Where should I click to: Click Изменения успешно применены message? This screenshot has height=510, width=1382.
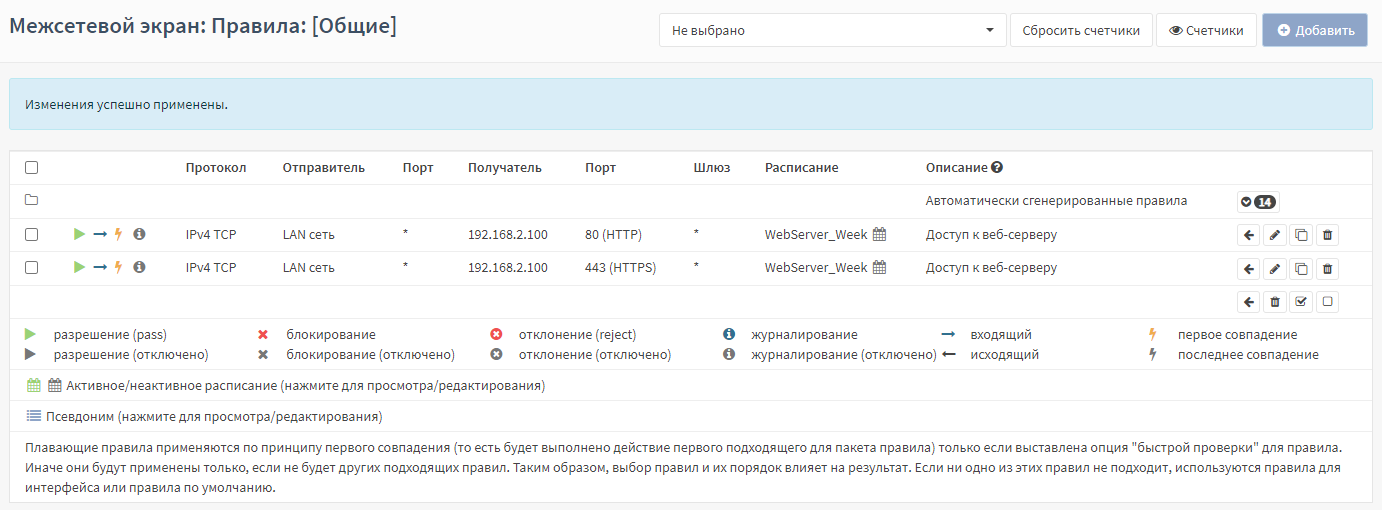tap(127, 104)
